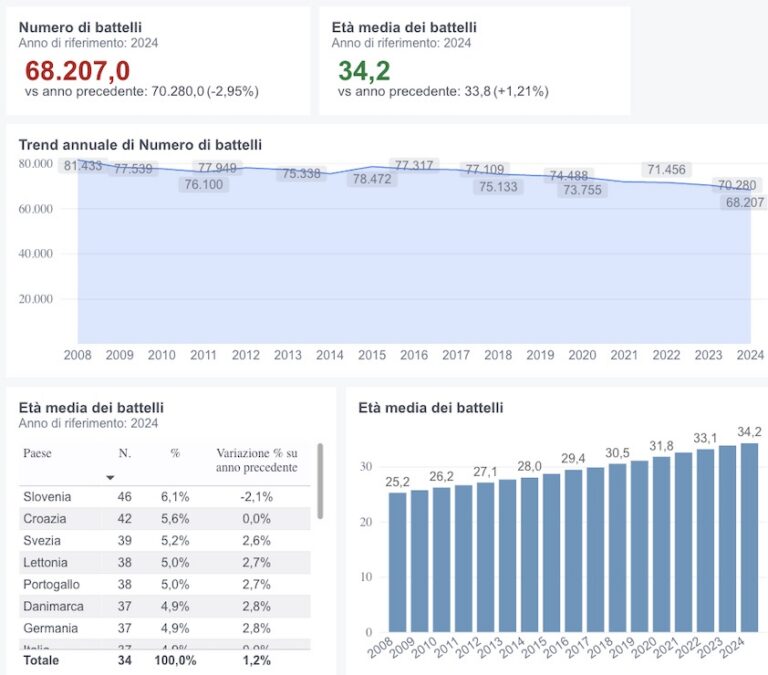
Task: Click the 100,0% total percentage cell
Action: (175, 660)
